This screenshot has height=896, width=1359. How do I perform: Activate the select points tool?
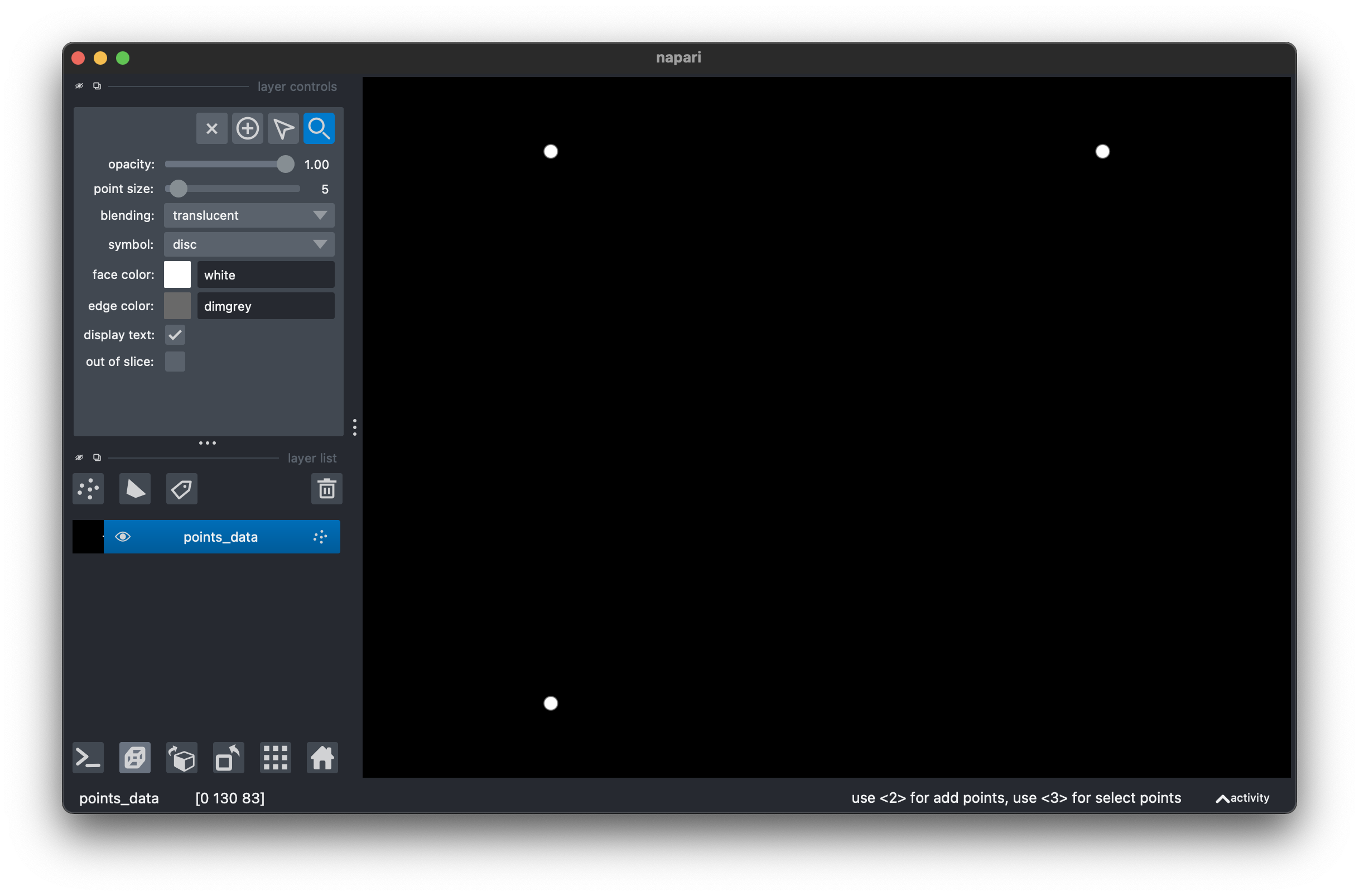click(283, 128)
